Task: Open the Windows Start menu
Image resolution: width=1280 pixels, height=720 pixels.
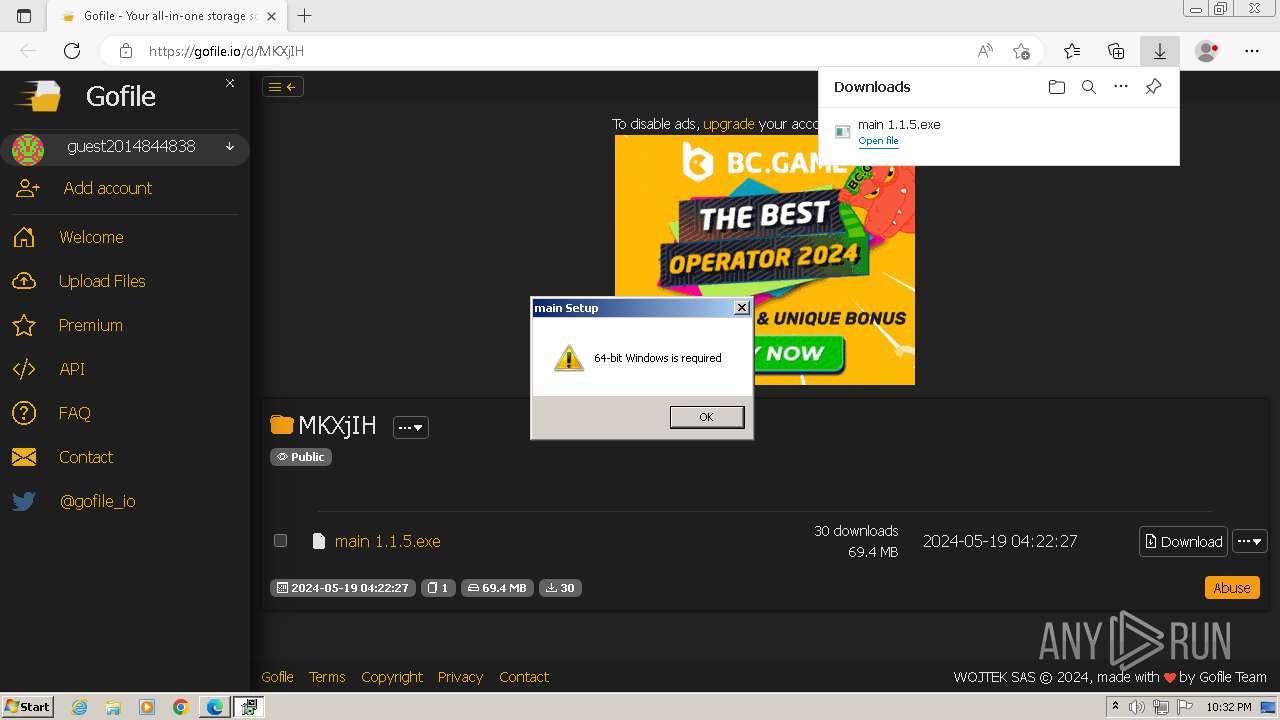Action: pyautogui.click(x=27, y=707)
